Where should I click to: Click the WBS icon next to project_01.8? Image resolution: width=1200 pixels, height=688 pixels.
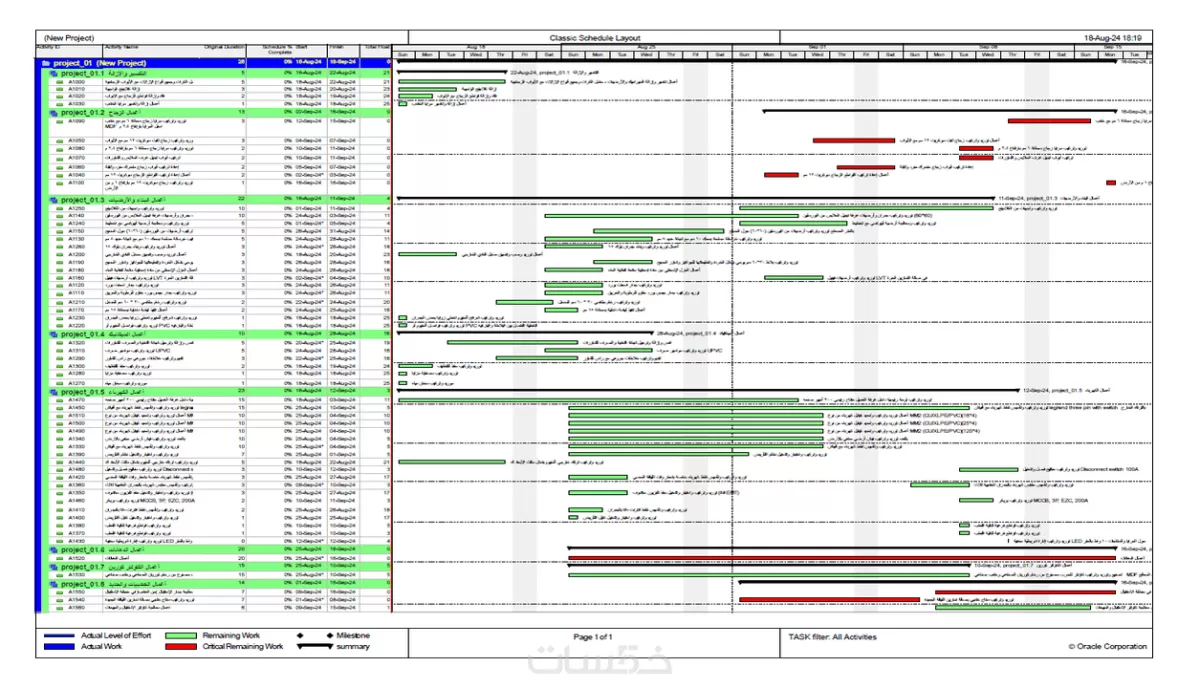coord(53,584)
